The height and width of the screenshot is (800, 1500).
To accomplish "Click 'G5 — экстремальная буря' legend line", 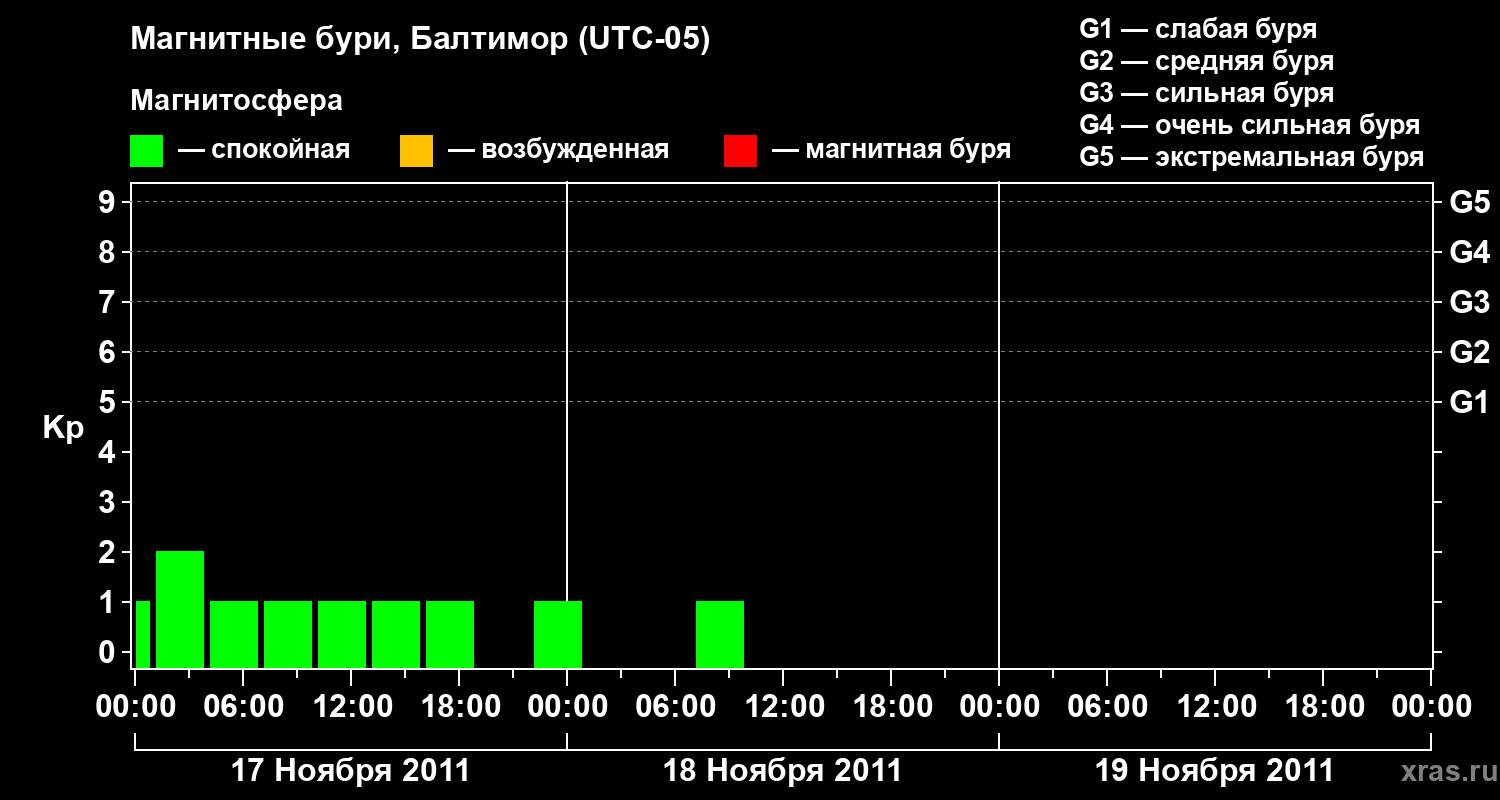I will click(1251, 157).
